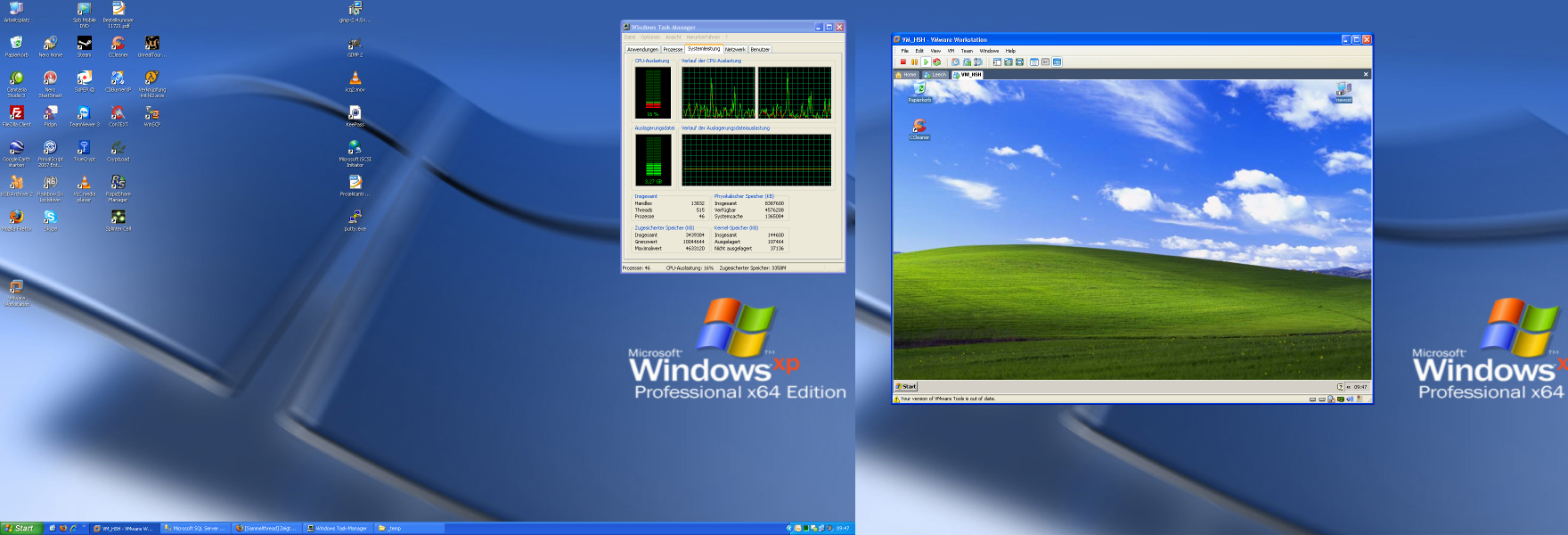
Task: Open the Team menu in VMware Workstation
Action: [967, 51]
